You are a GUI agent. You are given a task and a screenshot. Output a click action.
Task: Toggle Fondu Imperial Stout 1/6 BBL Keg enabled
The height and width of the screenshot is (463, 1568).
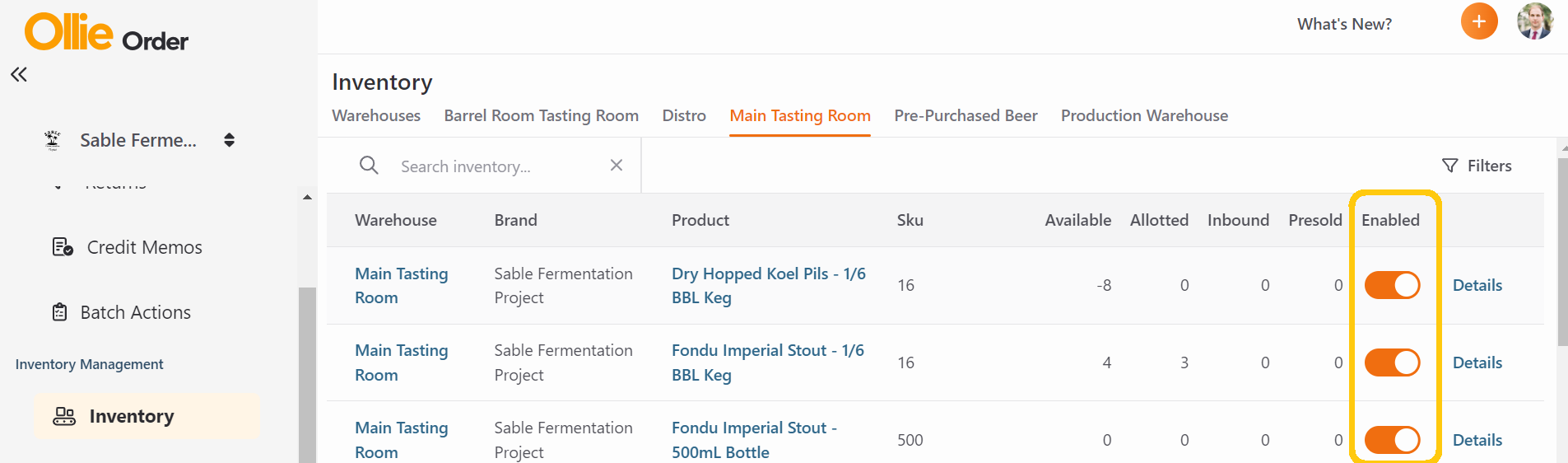pos(1392,362)
